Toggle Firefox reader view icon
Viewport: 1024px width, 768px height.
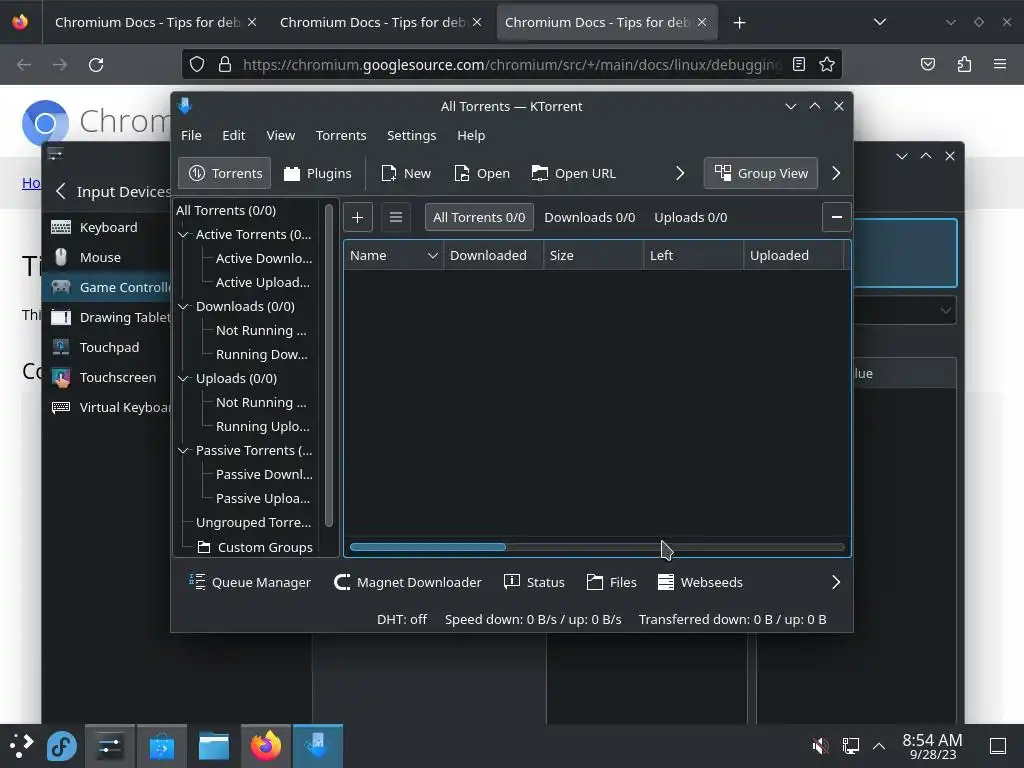pos(799,64)
